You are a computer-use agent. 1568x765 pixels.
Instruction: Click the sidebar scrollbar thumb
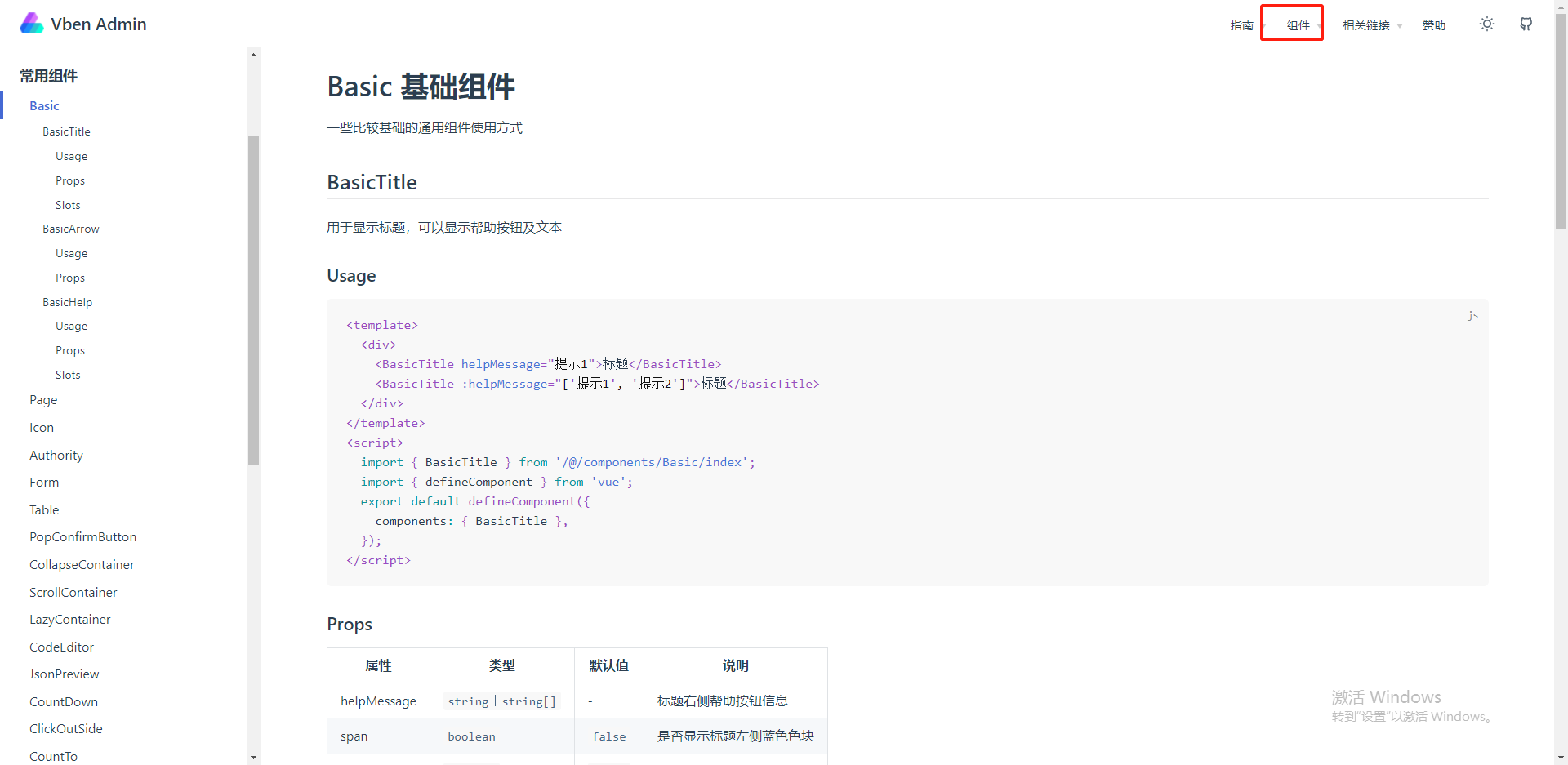coord(253,300)
